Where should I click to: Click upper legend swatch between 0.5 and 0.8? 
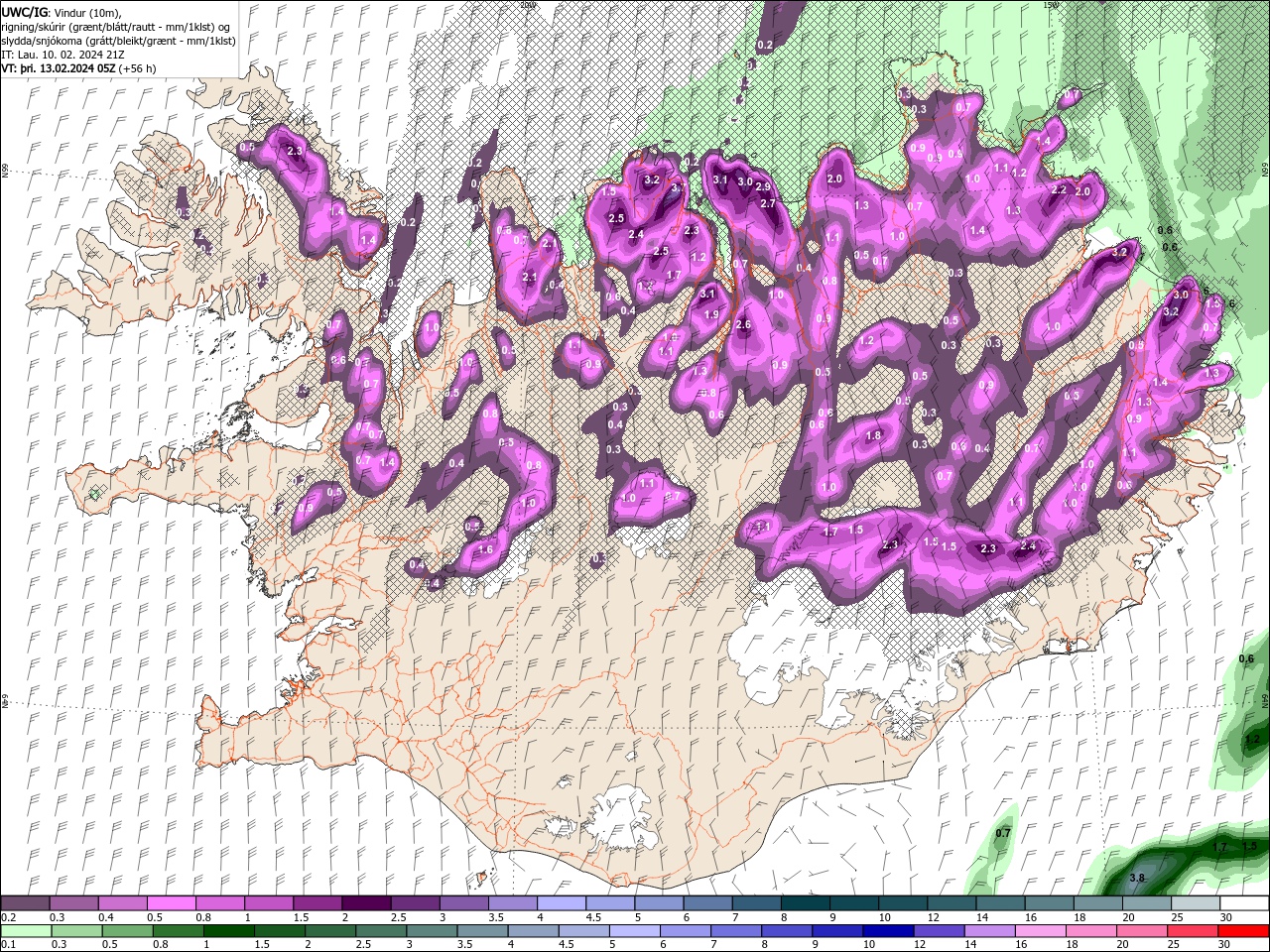point(171,903)
